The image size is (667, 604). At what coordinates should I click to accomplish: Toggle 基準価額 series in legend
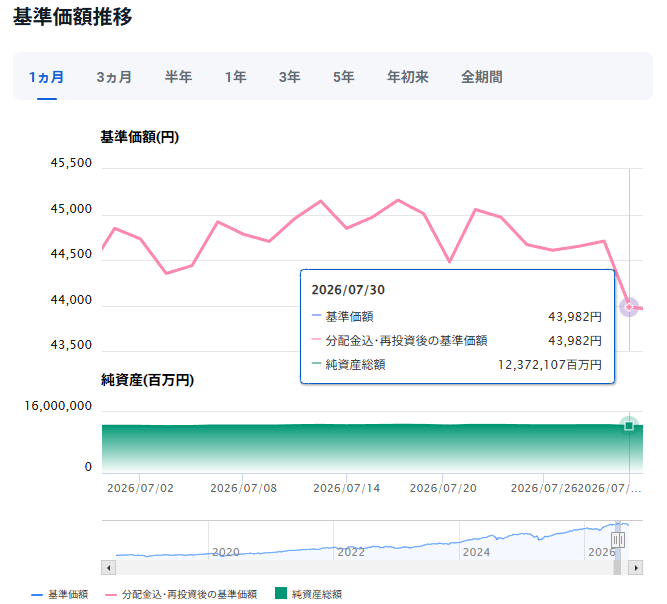click(60, 594)
